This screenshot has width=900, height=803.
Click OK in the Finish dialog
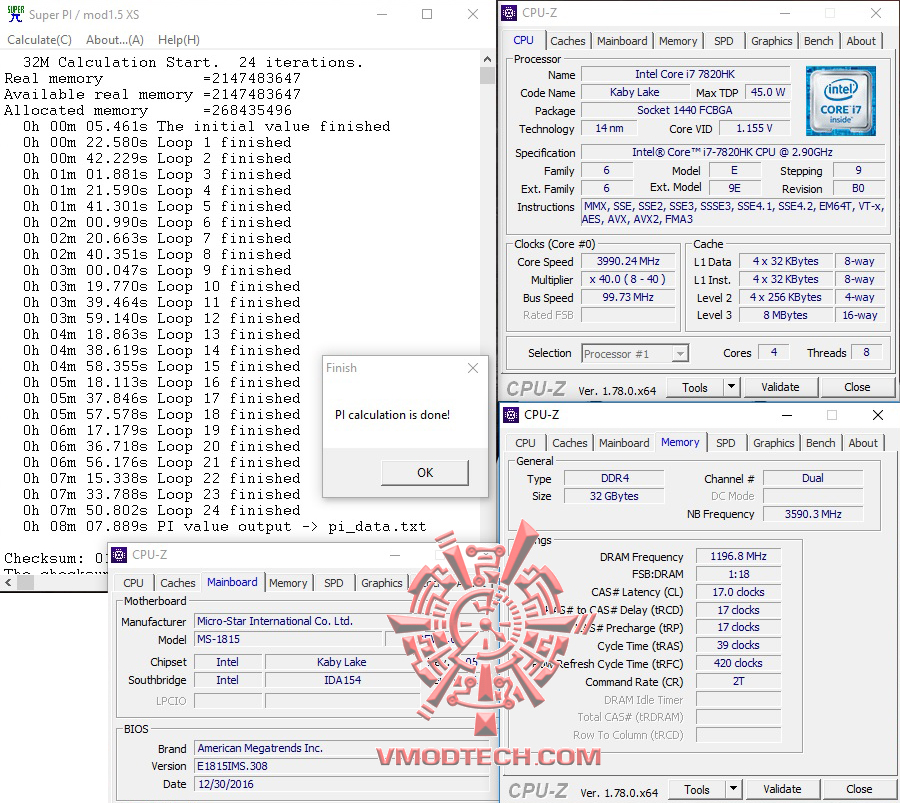coord(425,472)
